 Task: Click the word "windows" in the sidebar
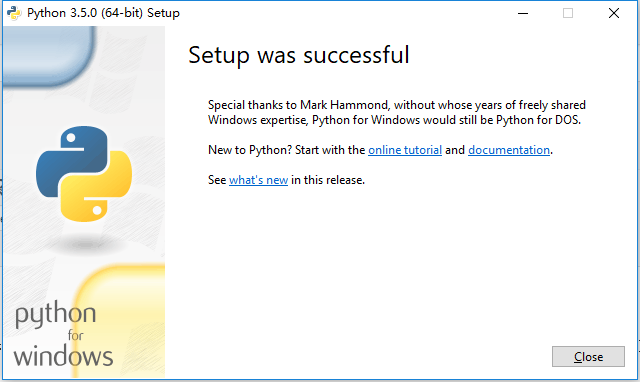(x=63, y=356)
